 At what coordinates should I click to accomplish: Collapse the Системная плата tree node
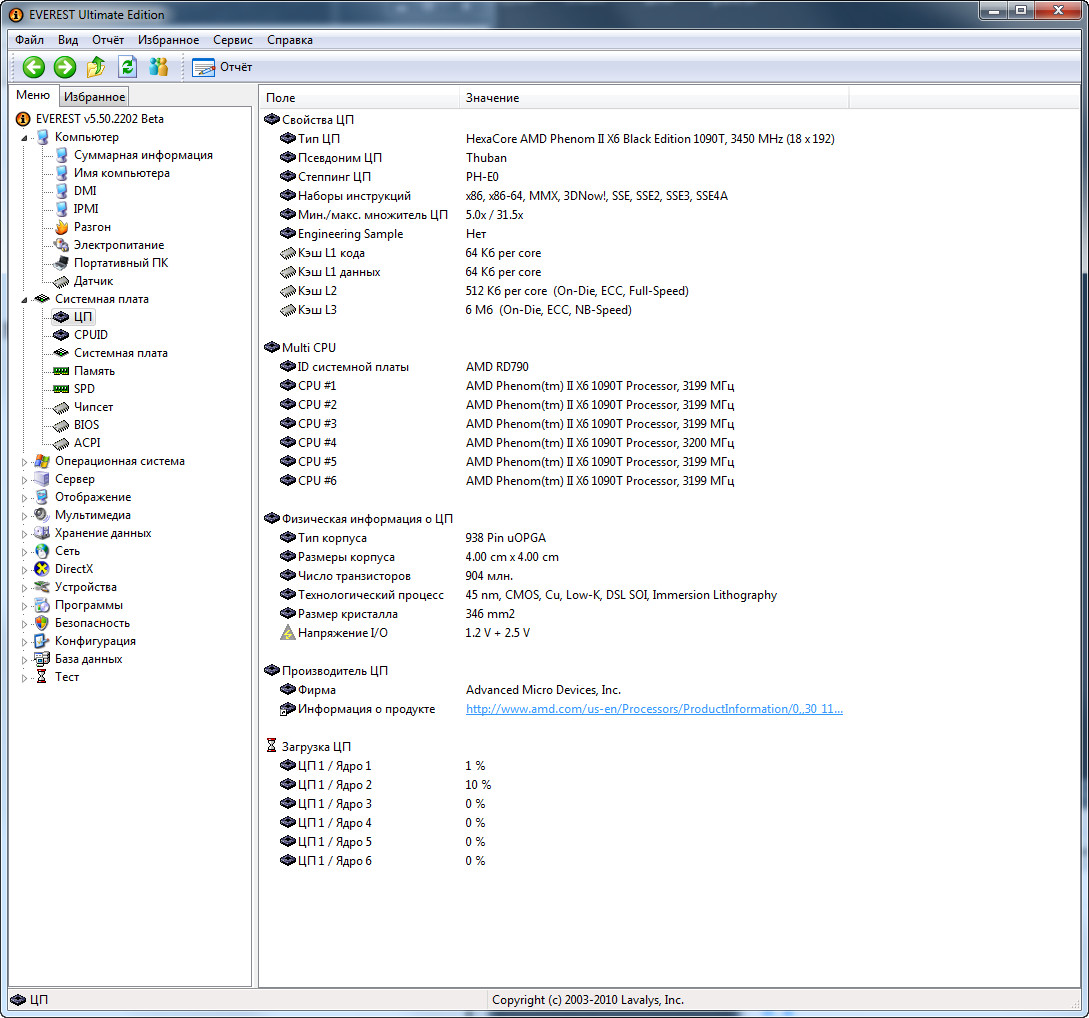point(24,300)
